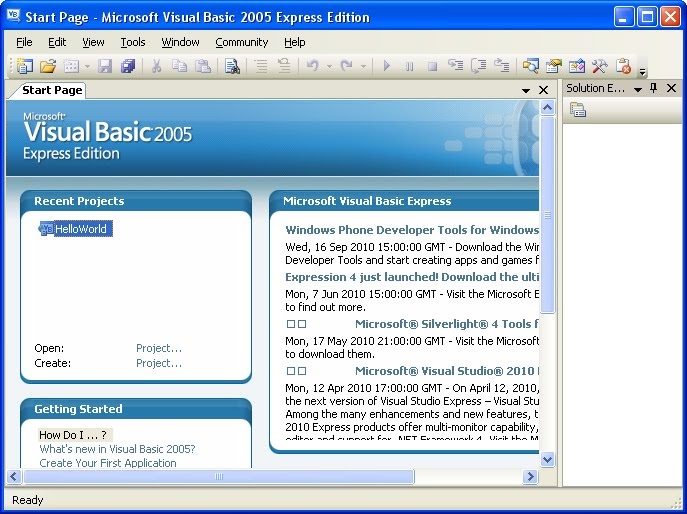
Task: Click the Break All pause icon
Action: click(x=410, y=66)
